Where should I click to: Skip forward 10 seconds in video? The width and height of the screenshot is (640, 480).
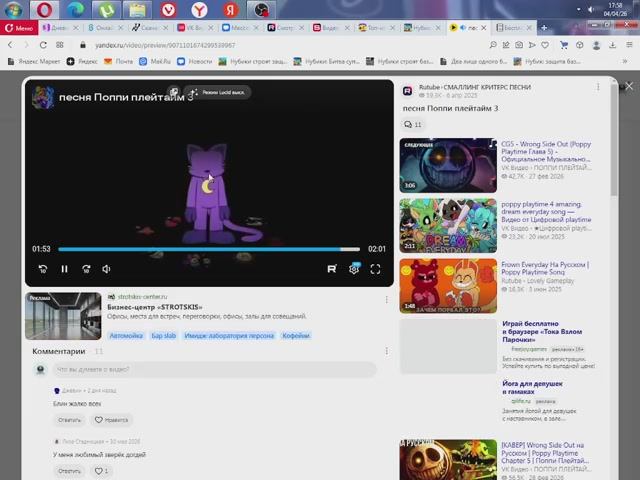pyautogui.click(x=86, y=269)
